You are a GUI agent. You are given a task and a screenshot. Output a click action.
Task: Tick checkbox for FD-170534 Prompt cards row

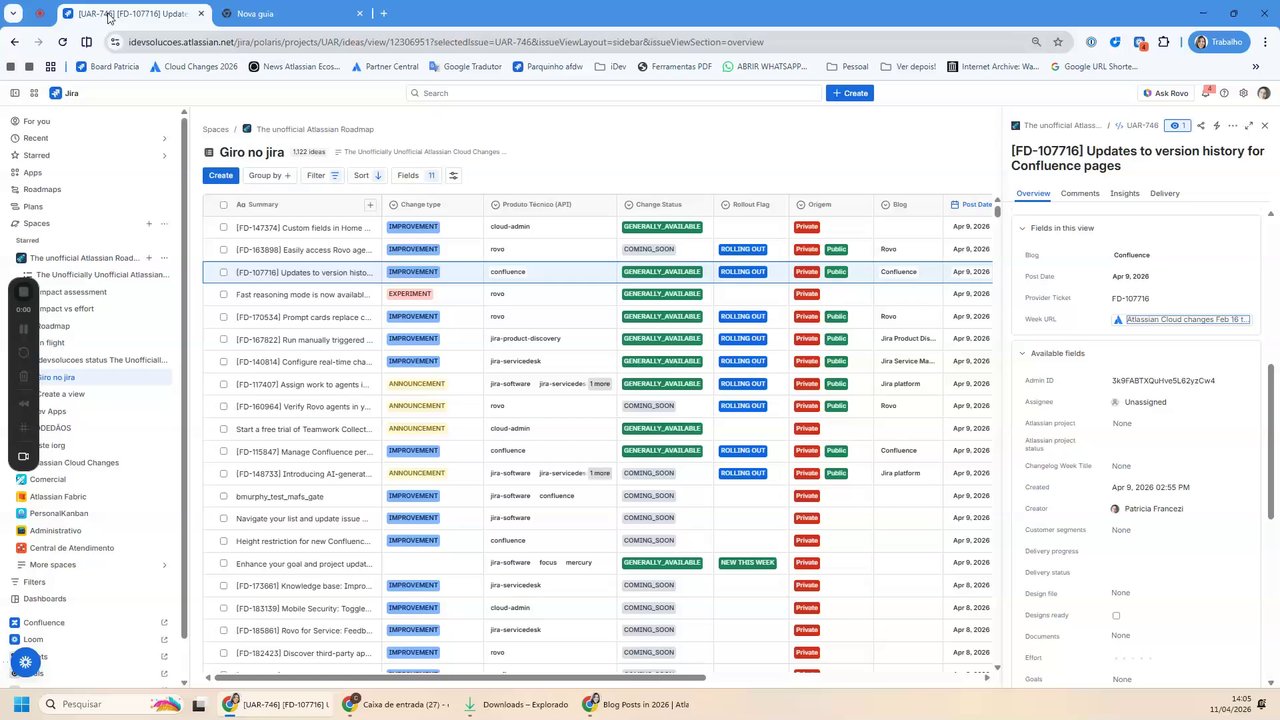coord(223,317)
